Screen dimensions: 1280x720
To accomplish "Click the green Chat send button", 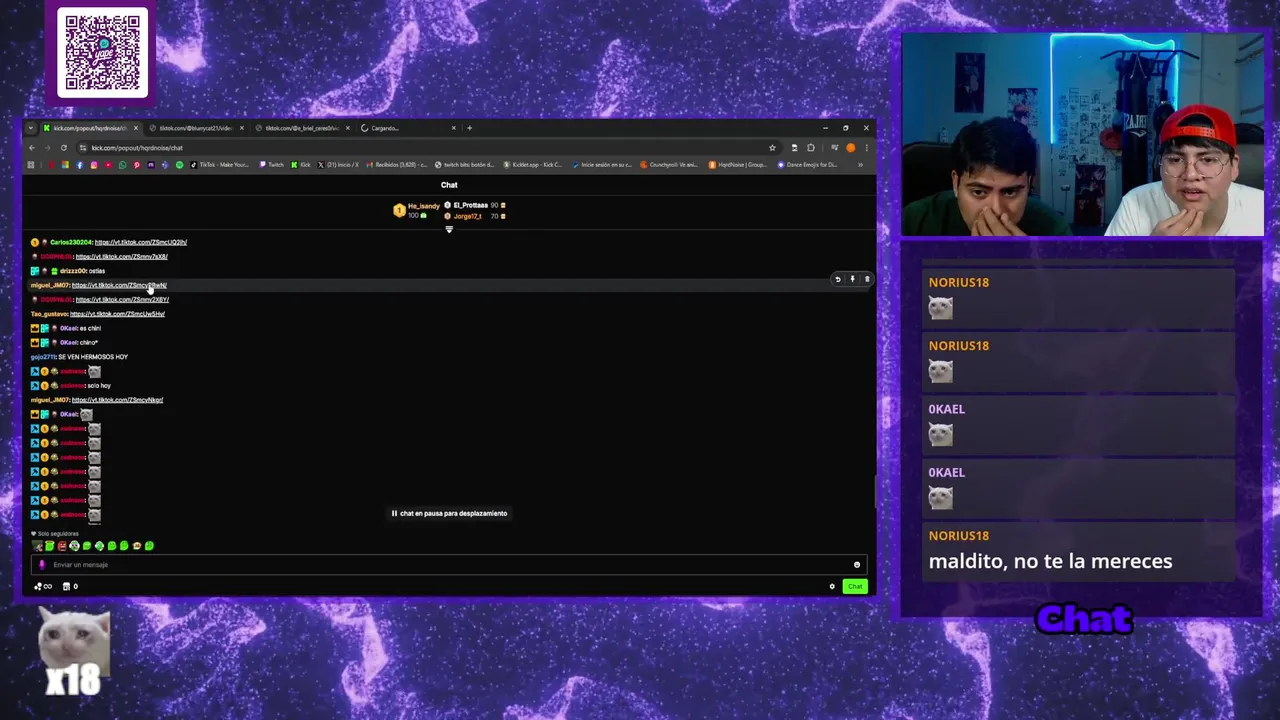I will point(855,586).
